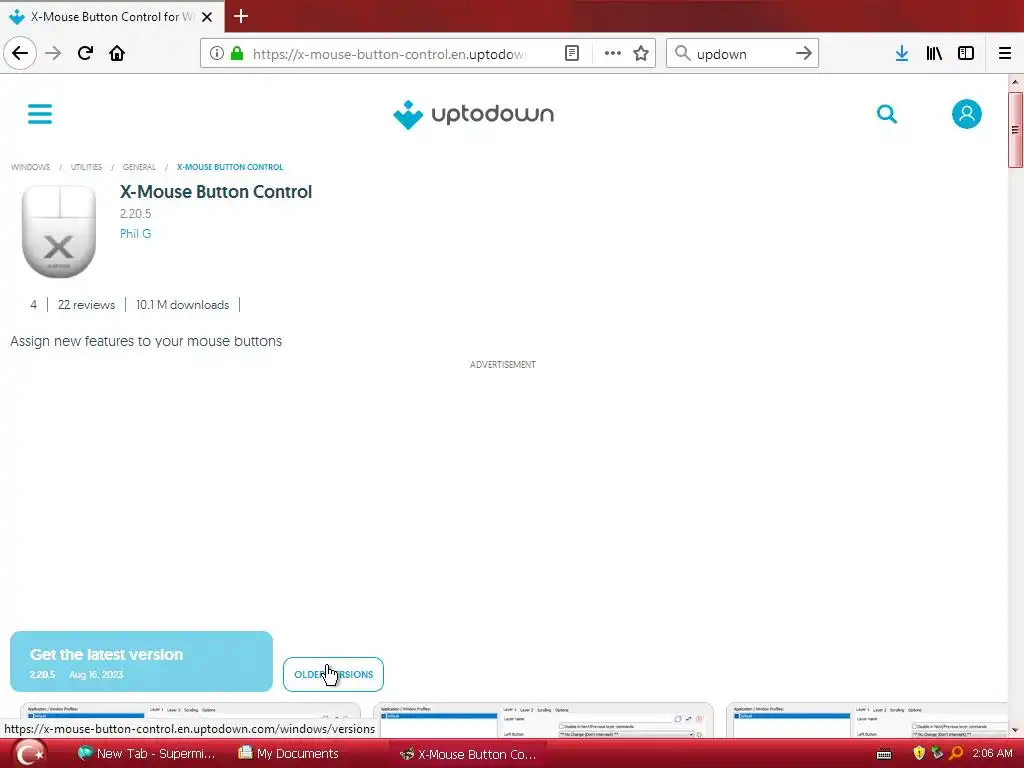Close the X-Mouse Button Control tab
This screenshot has width=1024, height=768.
tap(207, 17)
